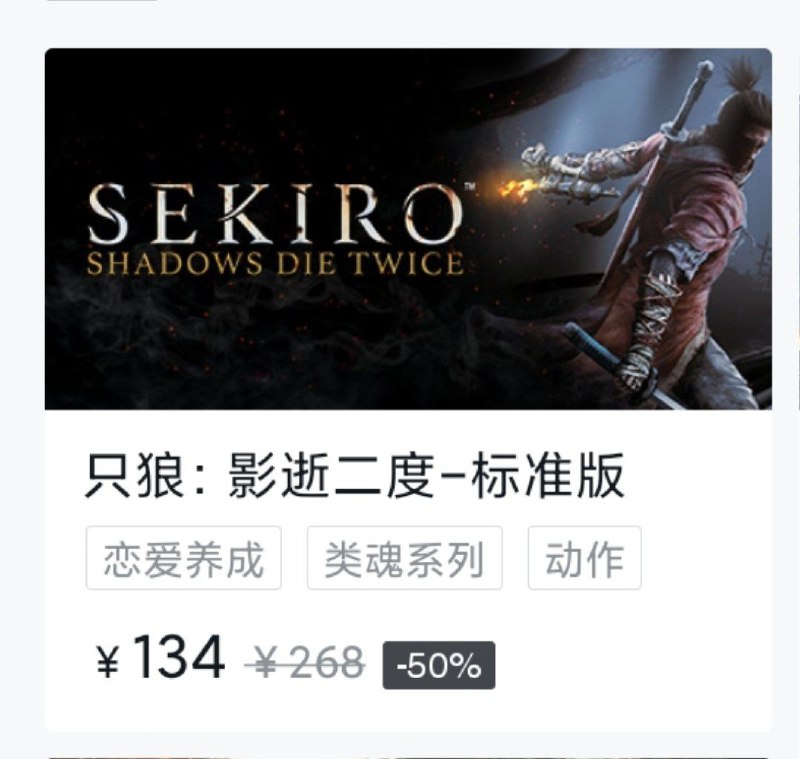Viewport: 800px width, 759px height.
Task: Click the current price ¥134
Action: [x=161, y=657]
